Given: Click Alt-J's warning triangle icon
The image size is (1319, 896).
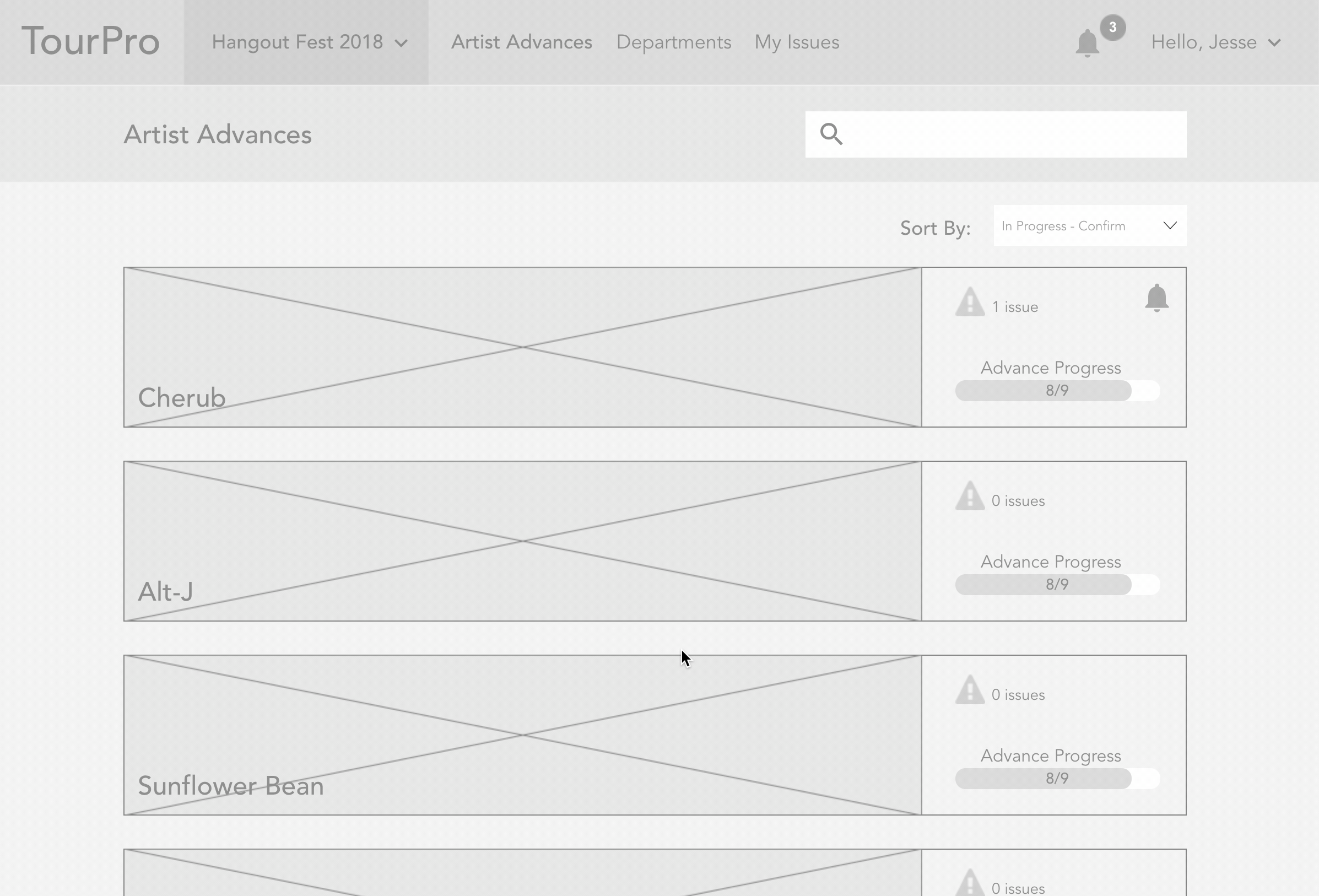Looking at the screenshot, I should click(x=969, y=496).
